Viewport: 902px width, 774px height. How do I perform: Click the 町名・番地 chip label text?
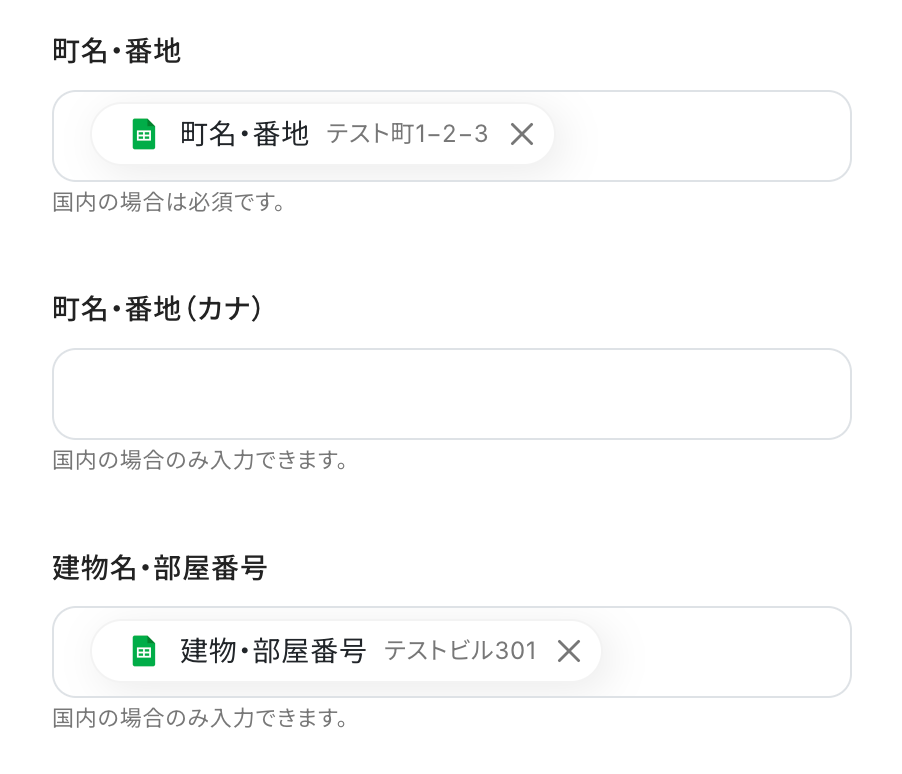click(244, 134)
